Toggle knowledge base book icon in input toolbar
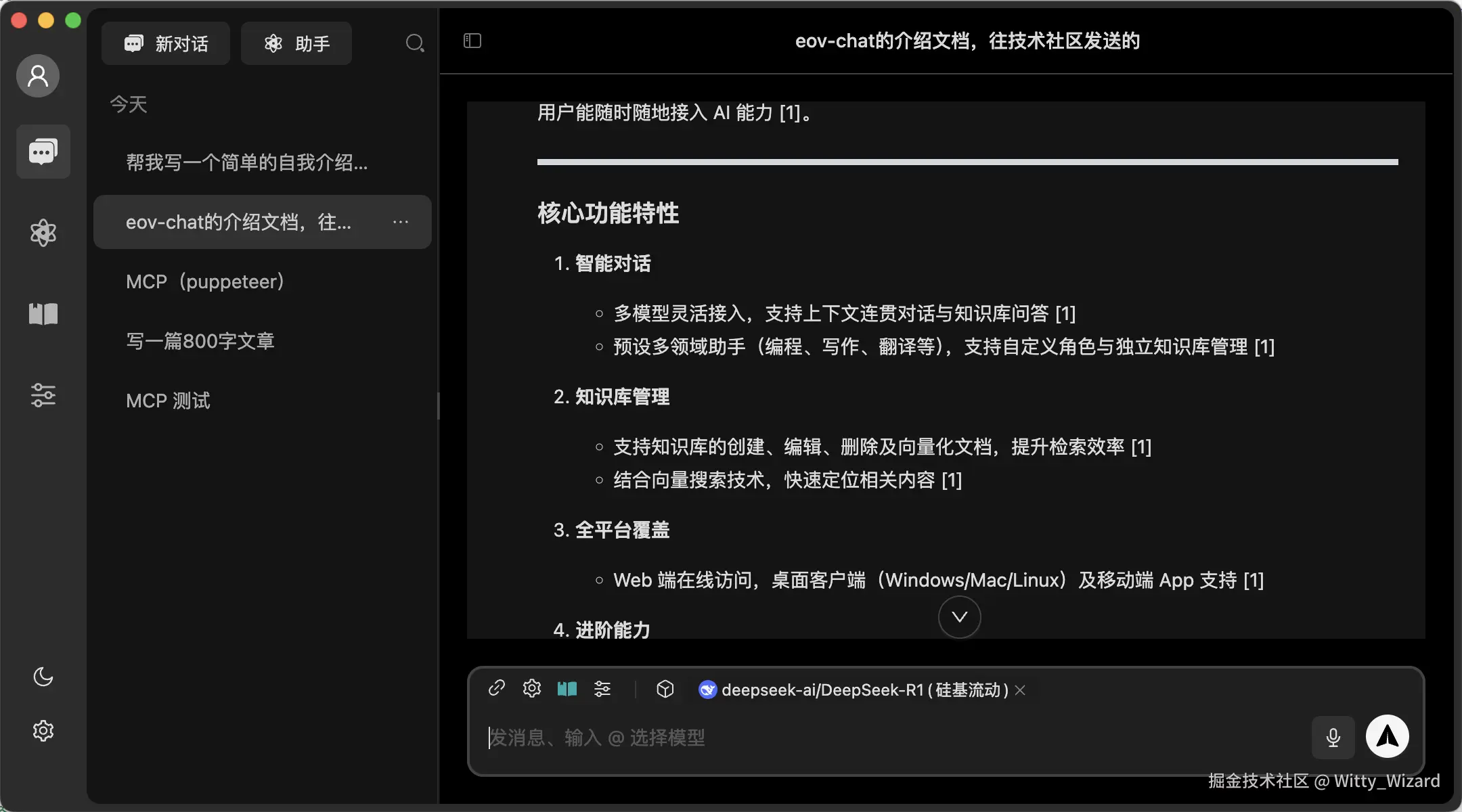The width and height of the screenshot is (1462, 812). point(567,689)
